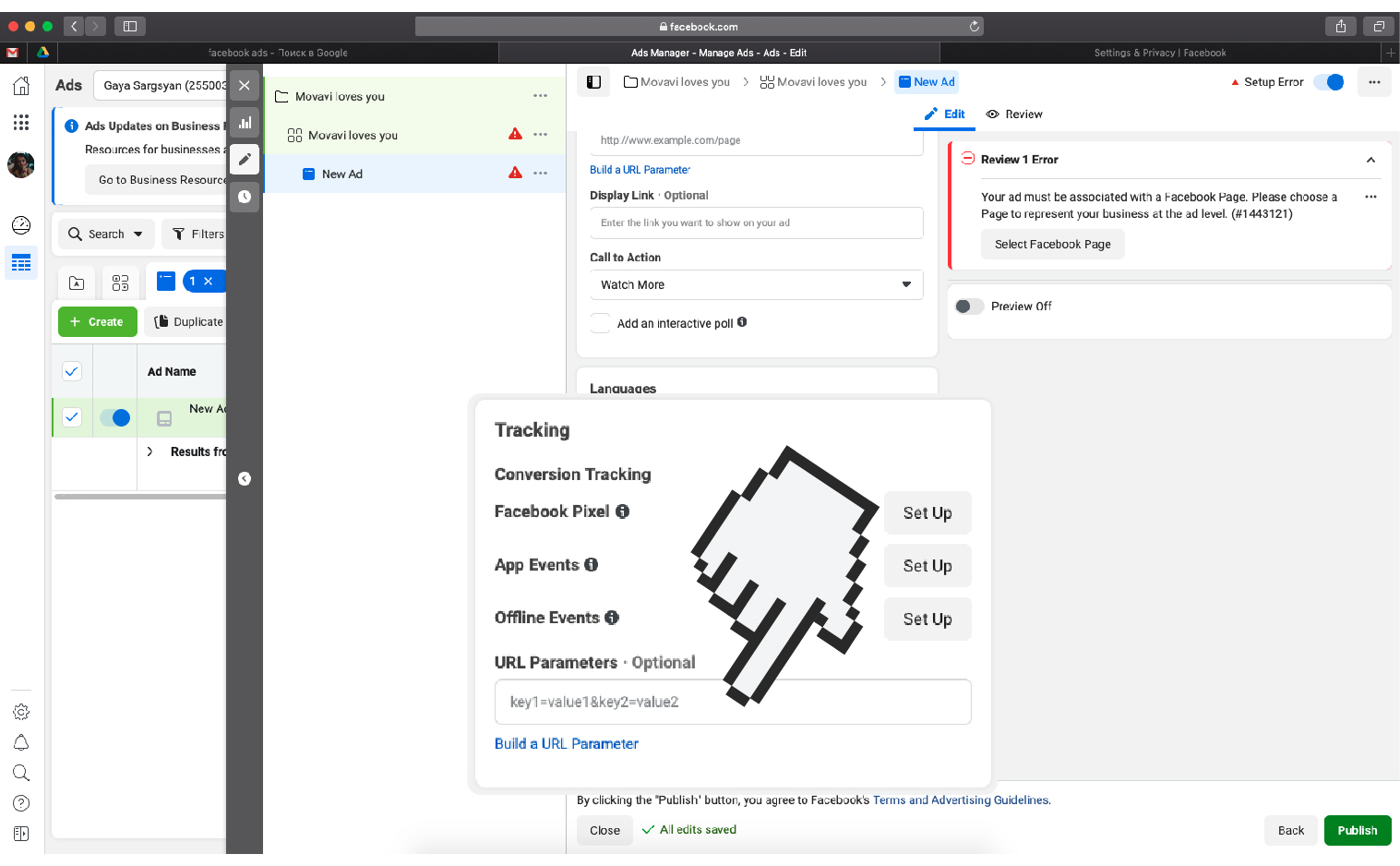Collapse the Review 1 Error section

coord(1370,160)
